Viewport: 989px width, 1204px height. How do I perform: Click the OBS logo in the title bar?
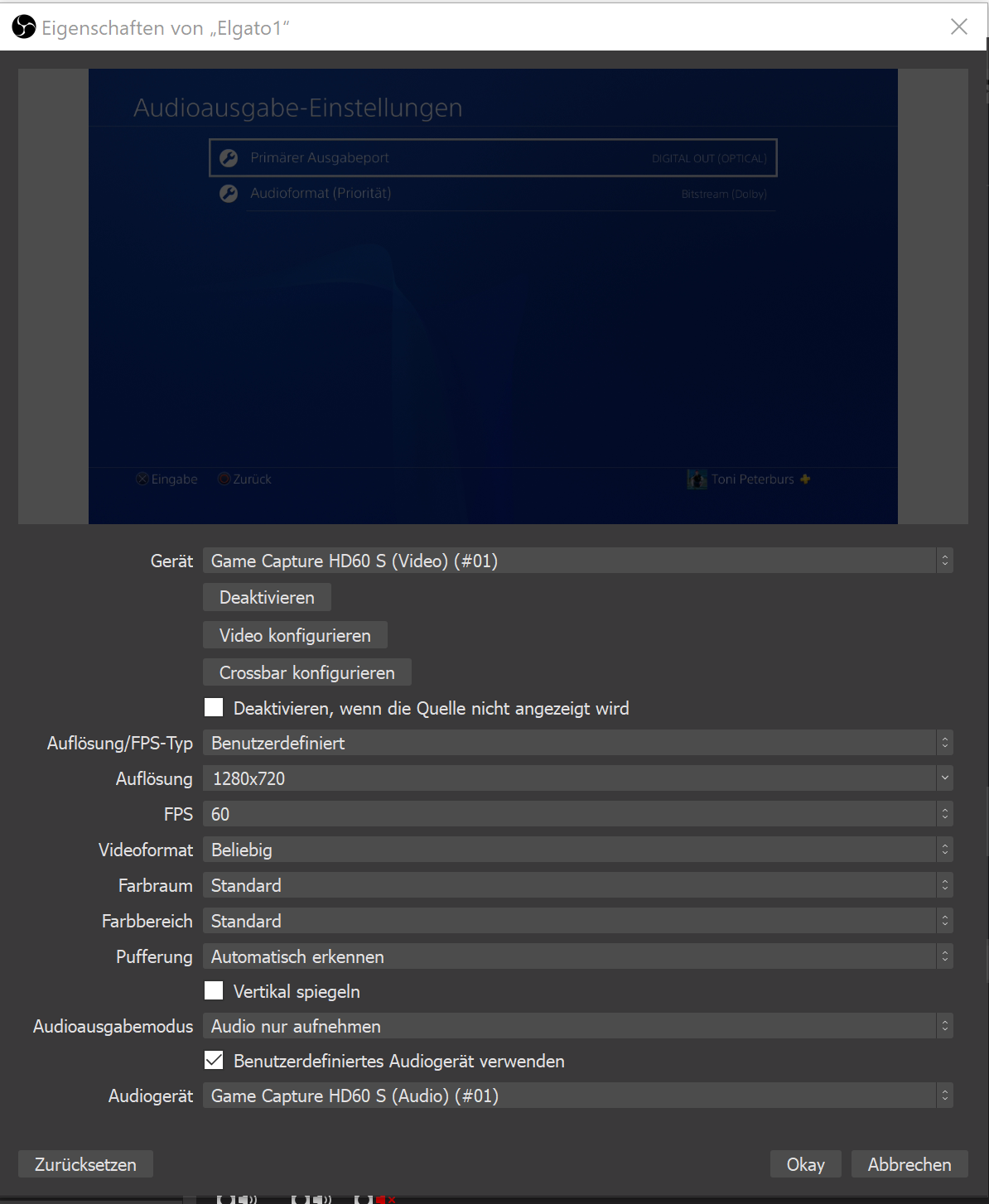(24, 27)
